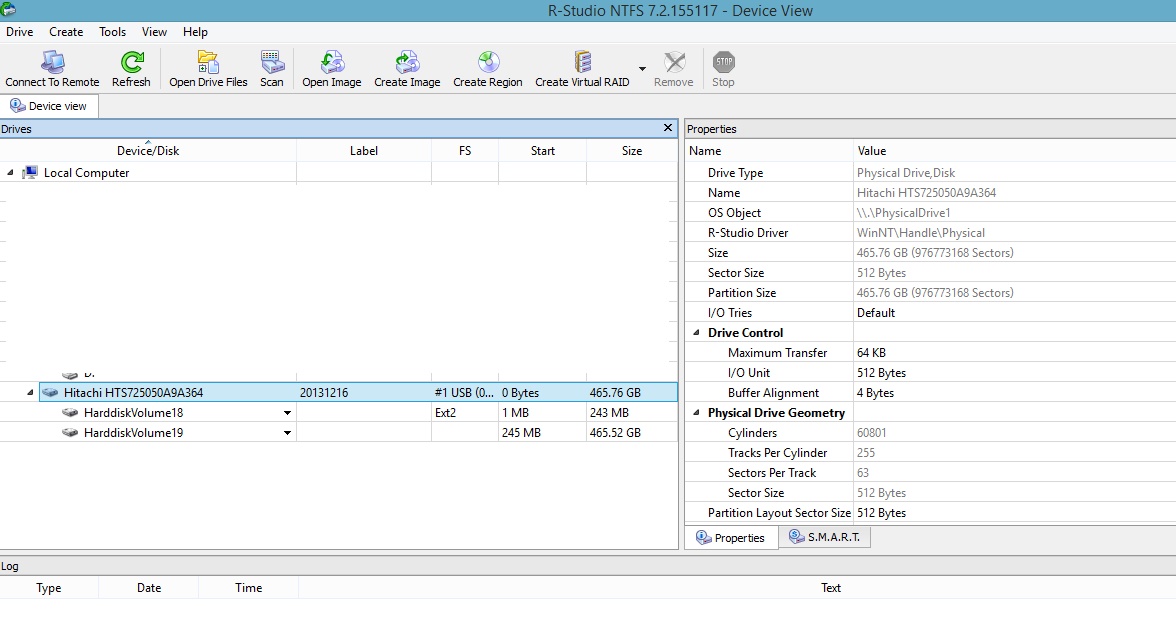Click the Name column header in Properties
This screenshot has height=623, width=1176.
point(770,151)
